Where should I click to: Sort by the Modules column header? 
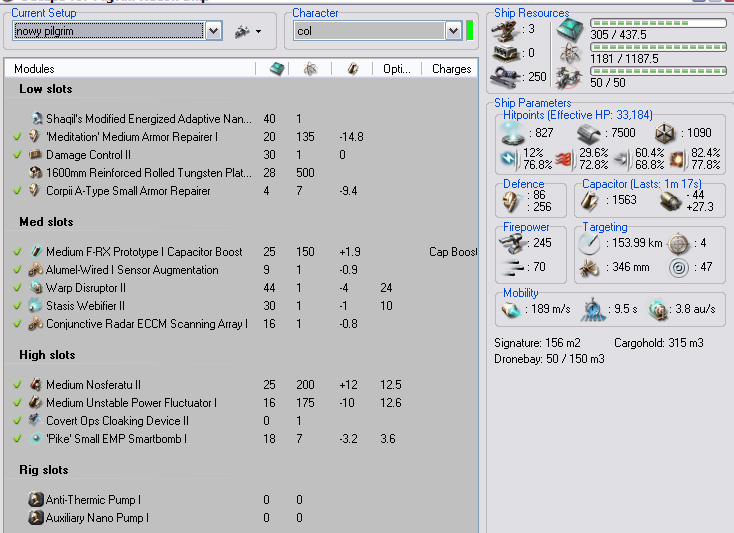130,69
